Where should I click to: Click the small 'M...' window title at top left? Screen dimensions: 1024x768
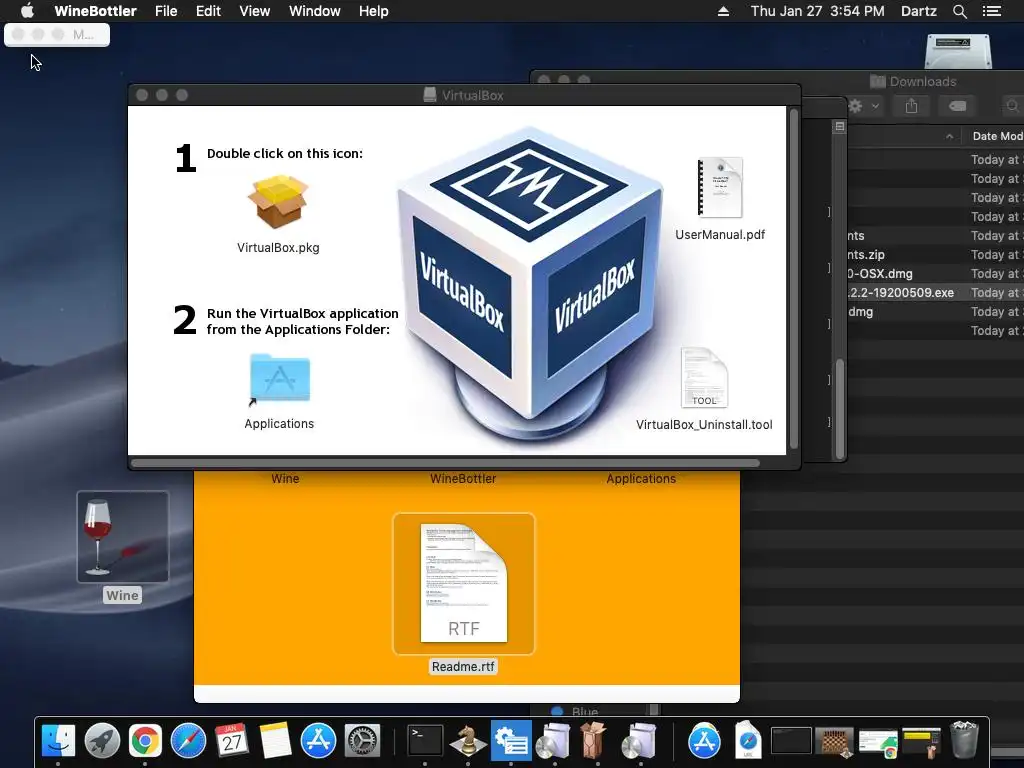click(83, 35)
